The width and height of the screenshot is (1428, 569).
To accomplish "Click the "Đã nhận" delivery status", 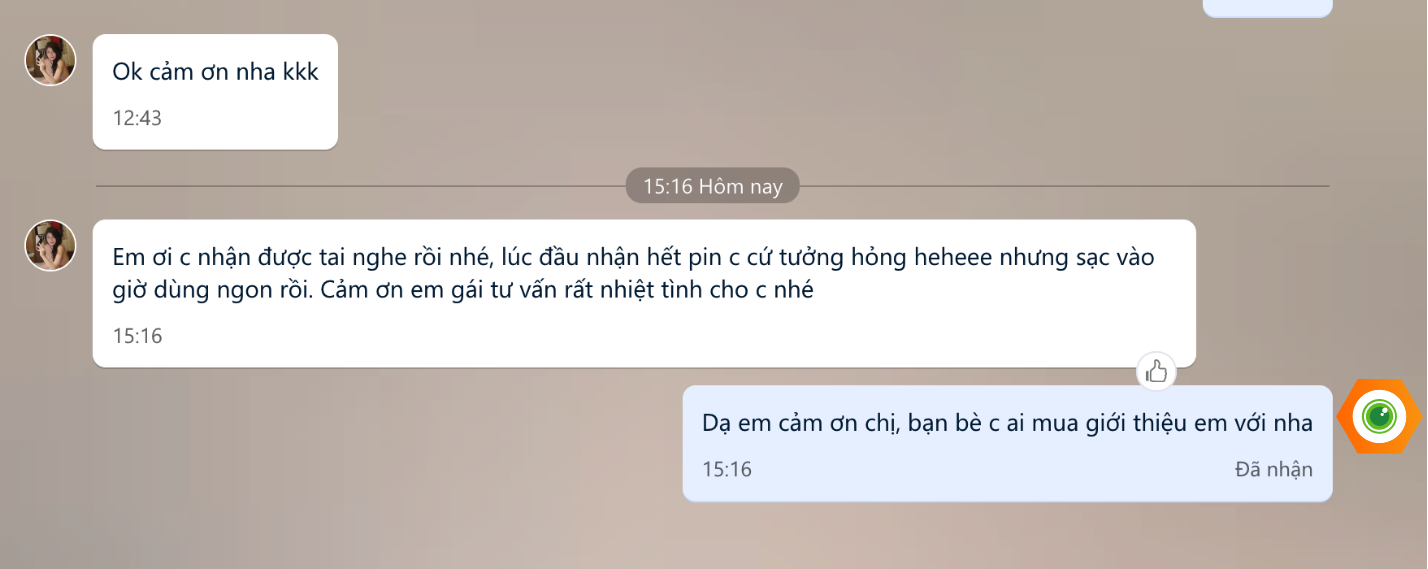I will pyautogui.click(x=1273, y=469).
